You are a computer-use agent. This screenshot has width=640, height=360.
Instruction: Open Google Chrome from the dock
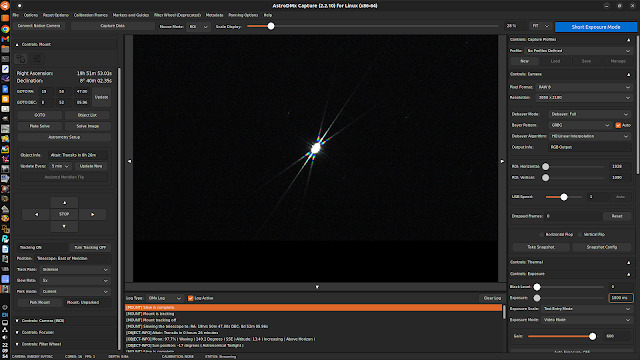[x=5, y=29]
